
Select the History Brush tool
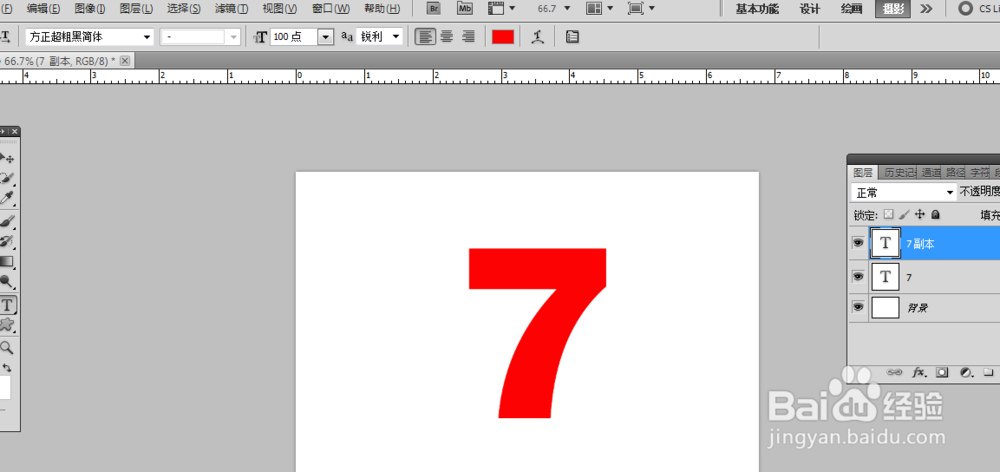point(7,242)
